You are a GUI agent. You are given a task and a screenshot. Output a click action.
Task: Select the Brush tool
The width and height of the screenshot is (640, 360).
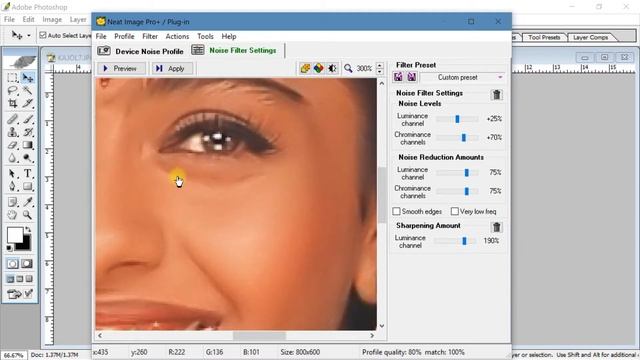click(28, 119)
